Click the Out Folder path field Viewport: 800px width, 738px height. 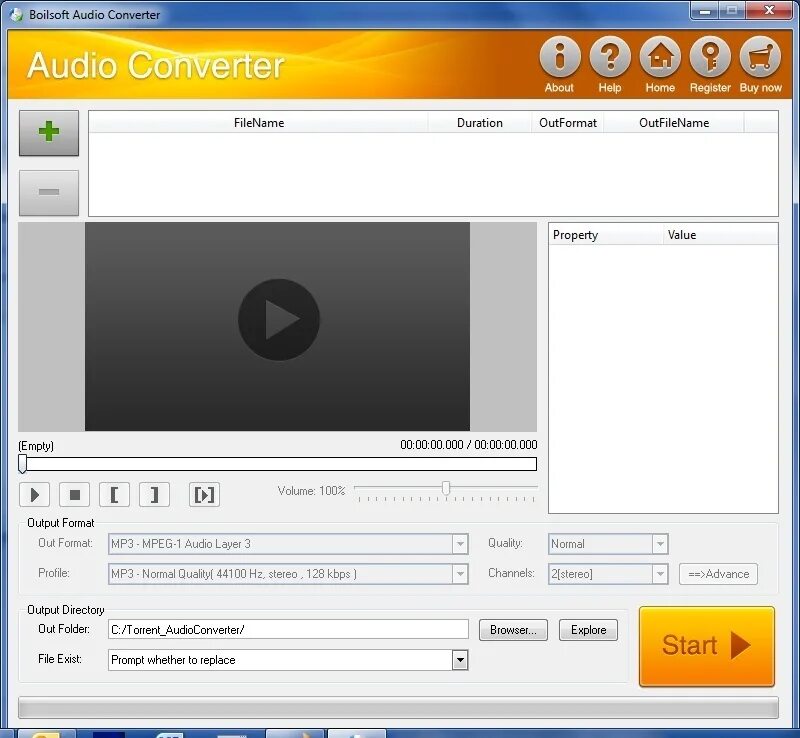[x=288, y=629]
